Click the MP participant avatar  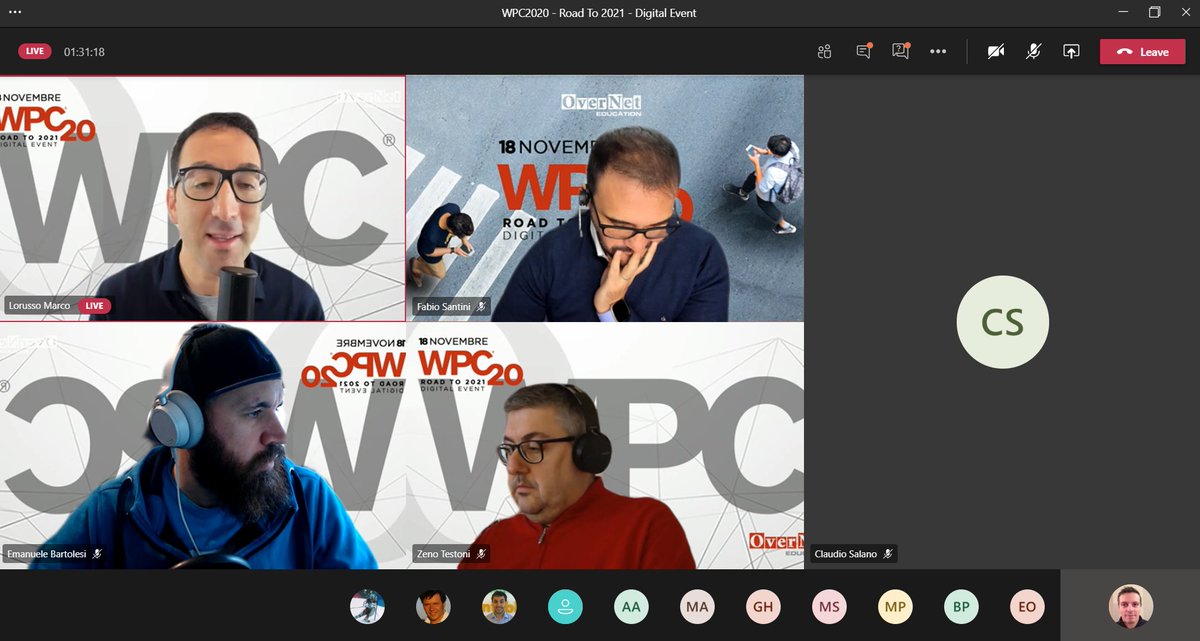click(x=895, y=606)
